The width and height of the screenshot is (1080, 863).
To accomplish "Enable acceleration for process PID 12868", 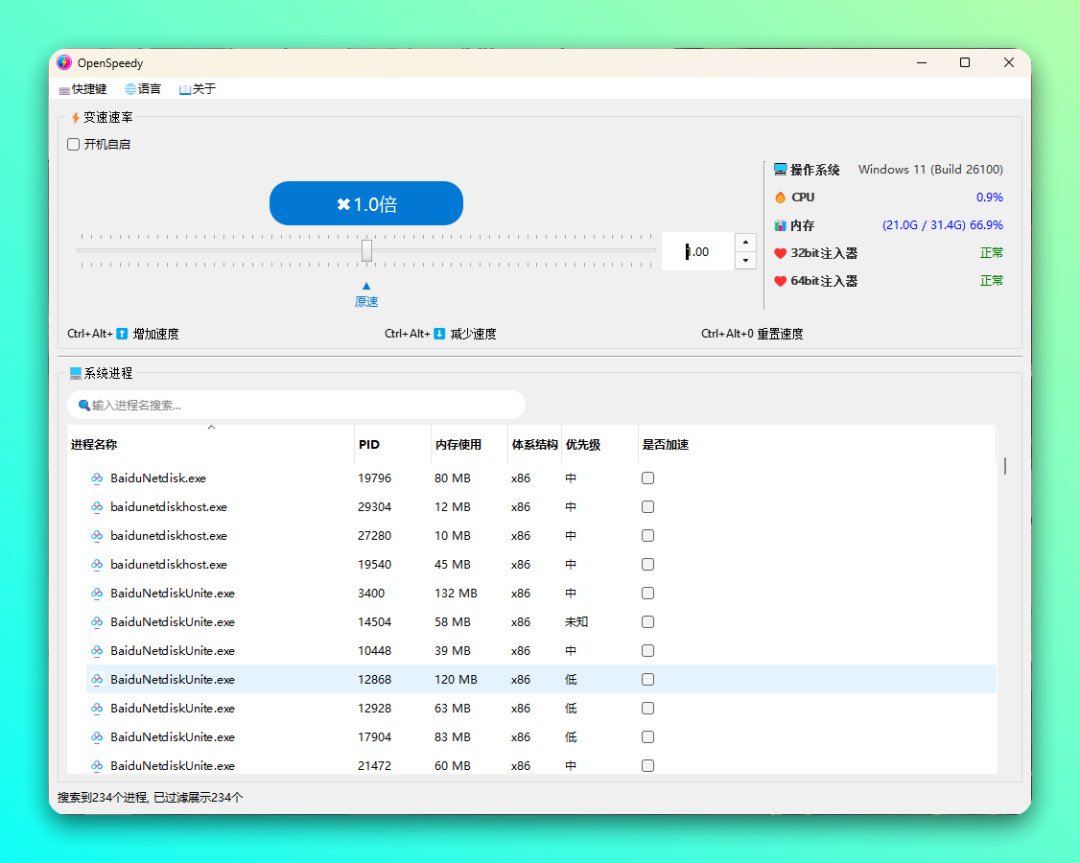I will point(648,680).
